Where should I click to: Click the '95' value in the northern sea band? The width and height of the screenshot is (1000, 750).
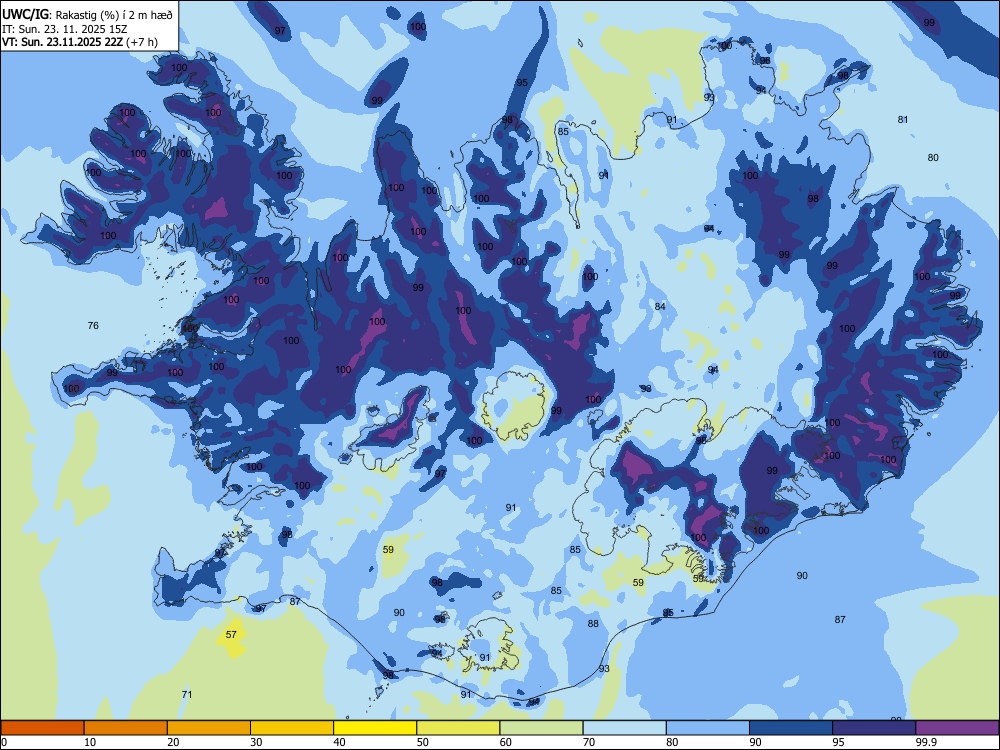522,82
